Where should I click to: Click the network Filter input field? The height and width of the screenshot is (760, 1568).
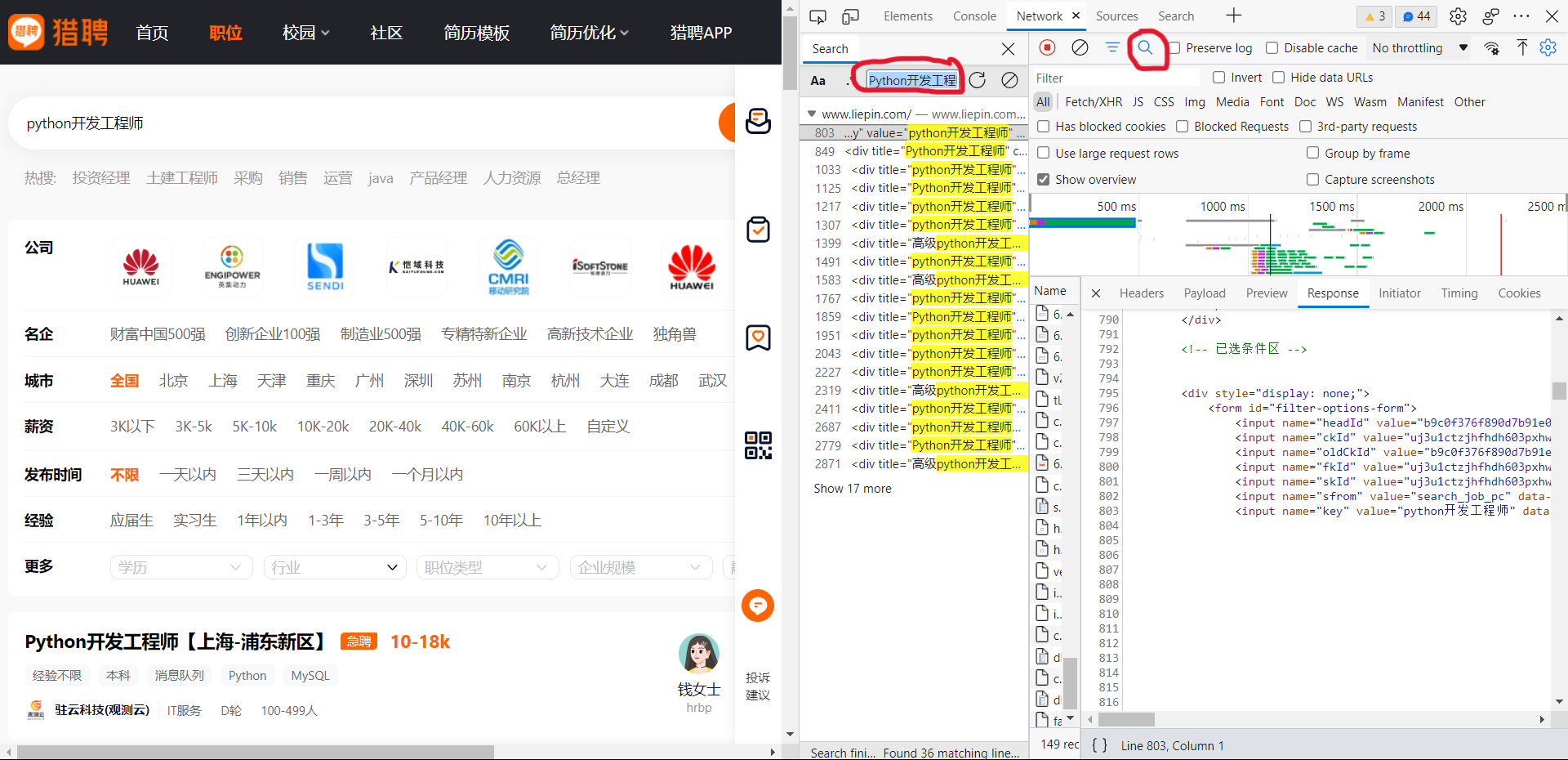pyautogui.click(x=1116, y=78)
